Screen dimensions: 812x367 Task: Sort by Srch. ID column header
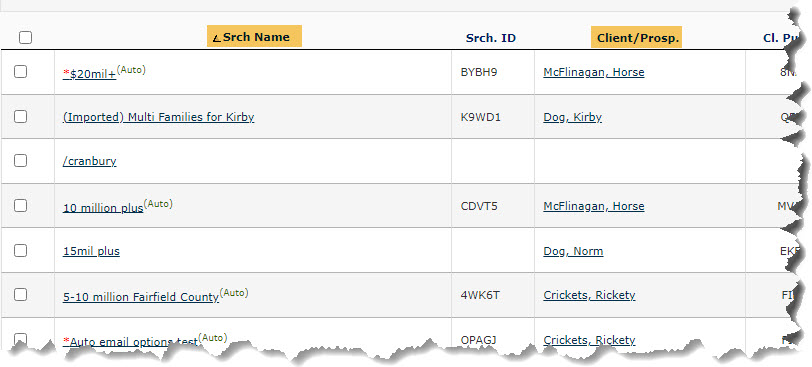coord(491,38)
